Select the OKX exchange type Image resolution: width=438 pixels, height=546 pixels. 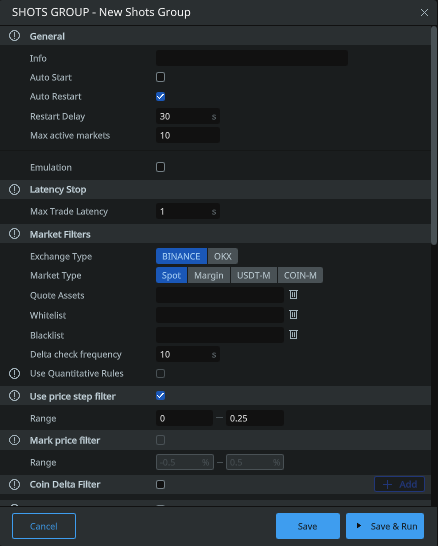(223, 256)
